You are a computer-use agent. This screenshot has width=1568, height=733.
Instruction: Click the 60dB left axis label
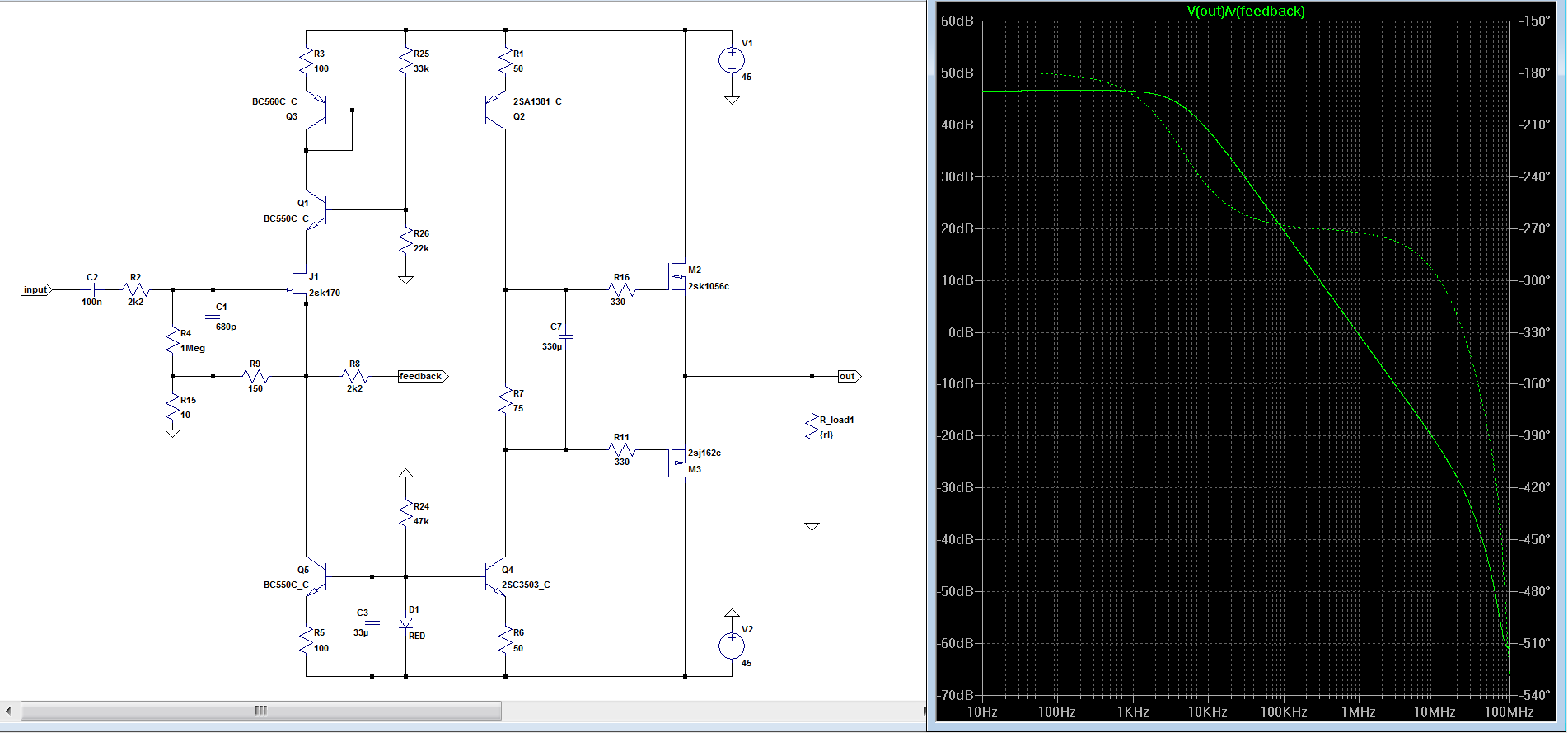click(957, 21)
